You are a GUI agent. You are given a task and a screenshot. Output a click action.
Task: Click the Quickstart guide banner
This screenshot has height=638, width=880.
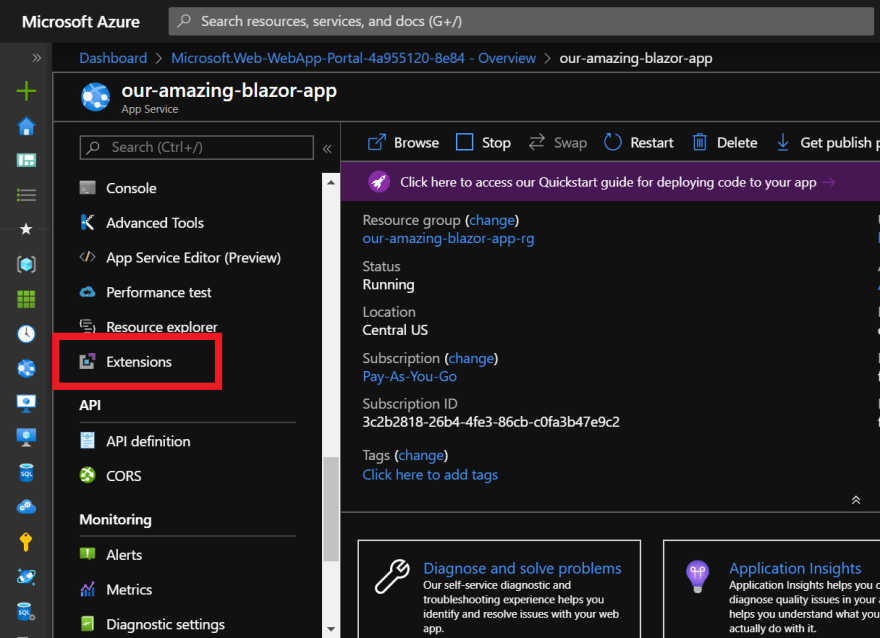coord(610,182)
